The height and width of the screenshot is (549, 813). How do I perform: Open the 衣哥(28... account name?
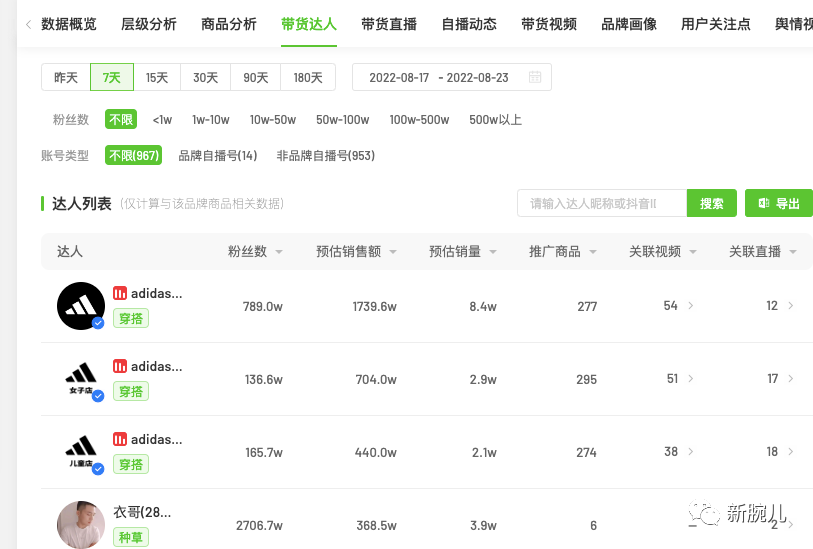pyautogui.click(x=142, y=513)
